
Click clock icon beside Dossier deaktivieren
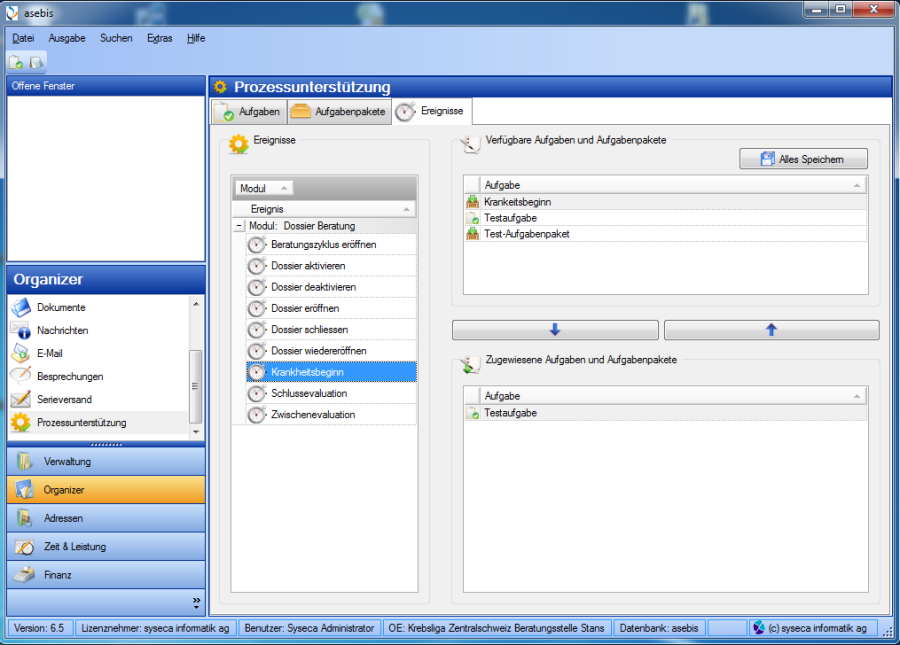click(x=257, y=287)
